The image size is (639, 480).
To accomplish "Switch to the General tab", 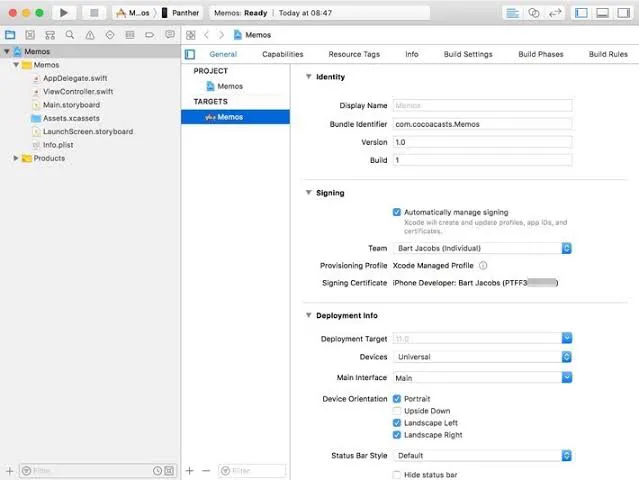I will pos(223,54).
